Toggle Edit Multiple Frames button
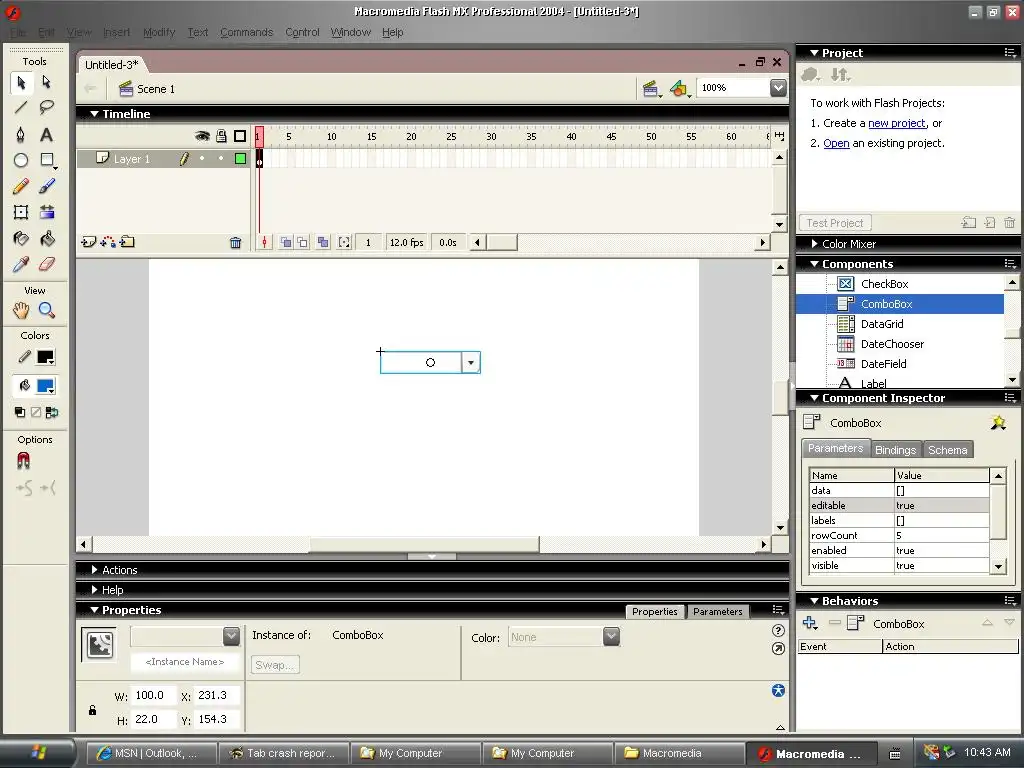 point(323,242)
